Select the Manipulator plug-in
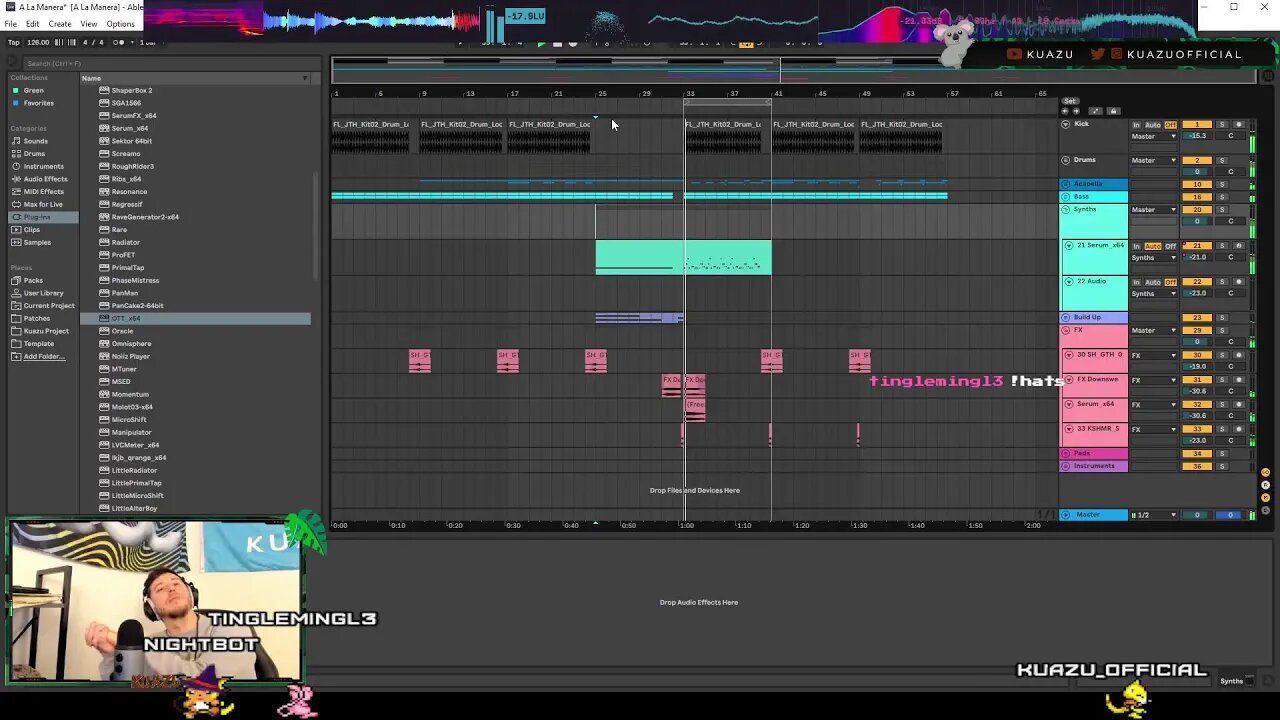 131,432
